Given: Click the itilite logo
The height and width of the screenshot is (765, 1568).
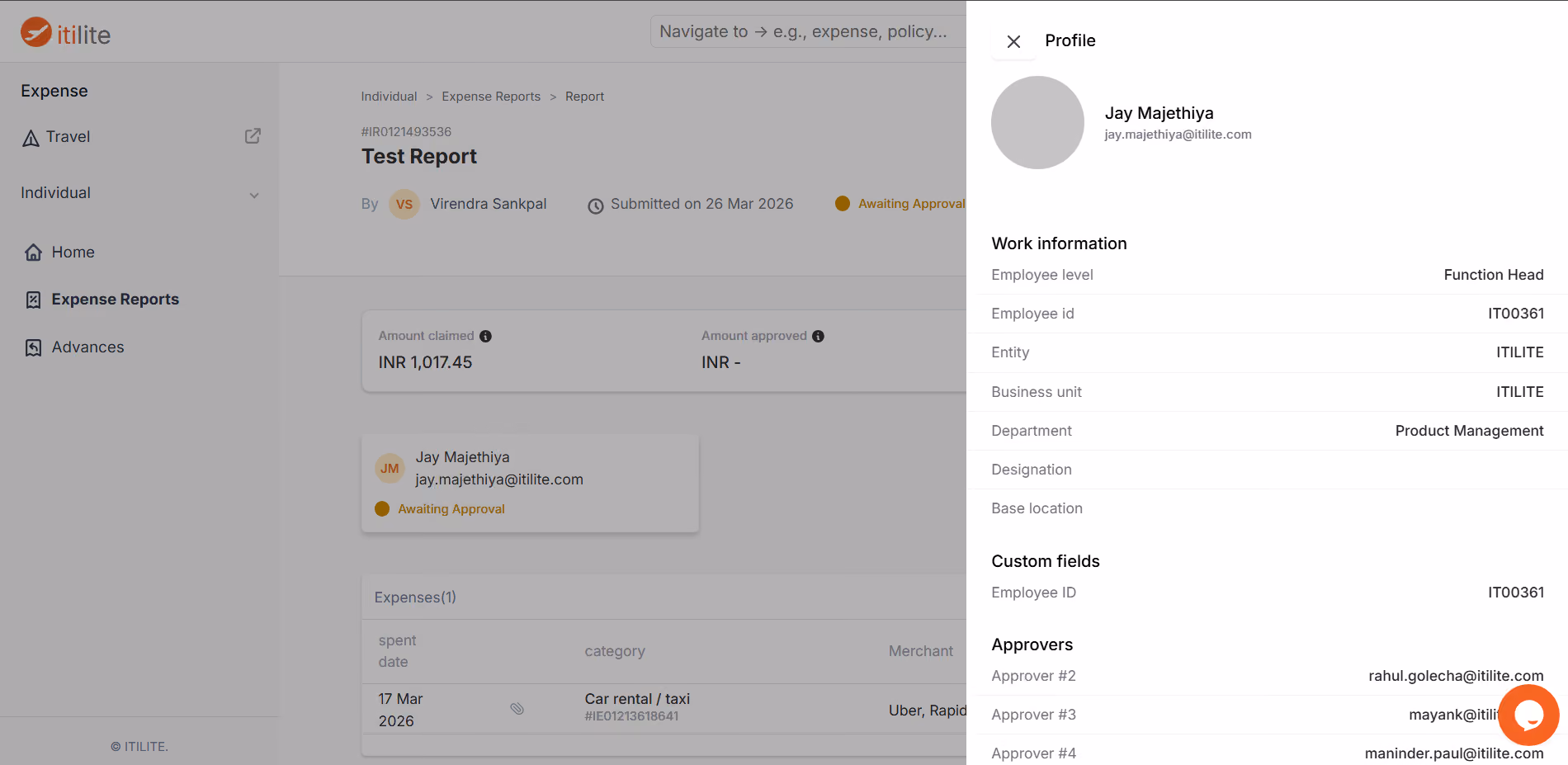Looking at the screenshot, I should 65,33.
